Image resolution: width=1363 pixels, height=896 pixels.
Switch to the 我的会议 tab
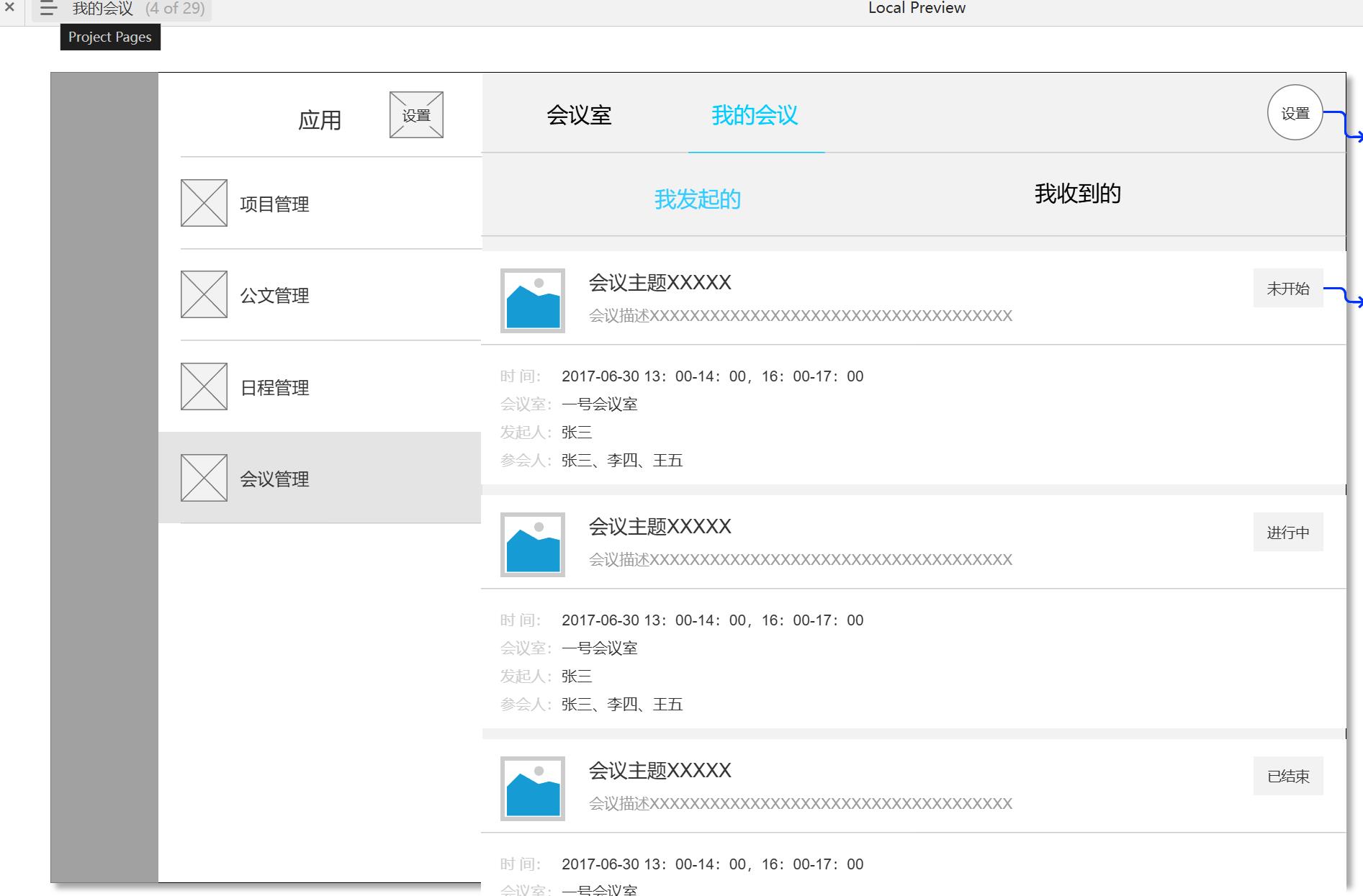click(x=755, y=115)
